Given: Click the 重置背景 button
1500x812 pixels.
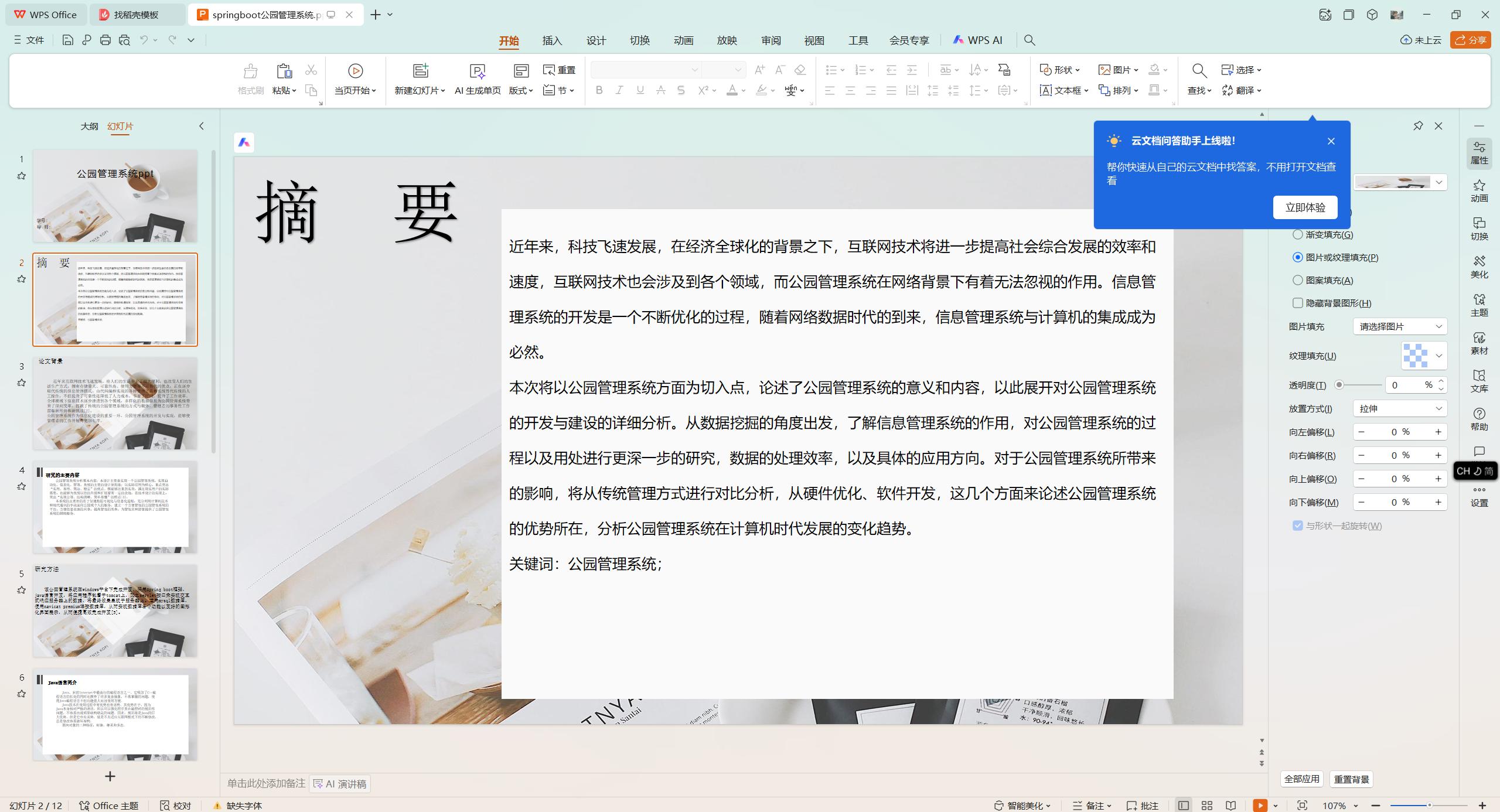Looking at the screenshot, I should [1351, 779].
